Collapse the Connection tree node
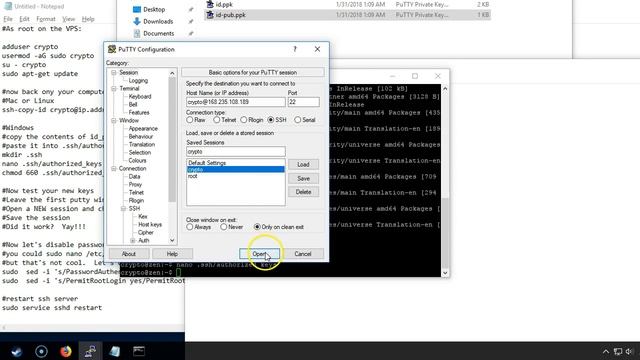The width and height of the screenshot is (640, 360). click(x=114, y=169)
